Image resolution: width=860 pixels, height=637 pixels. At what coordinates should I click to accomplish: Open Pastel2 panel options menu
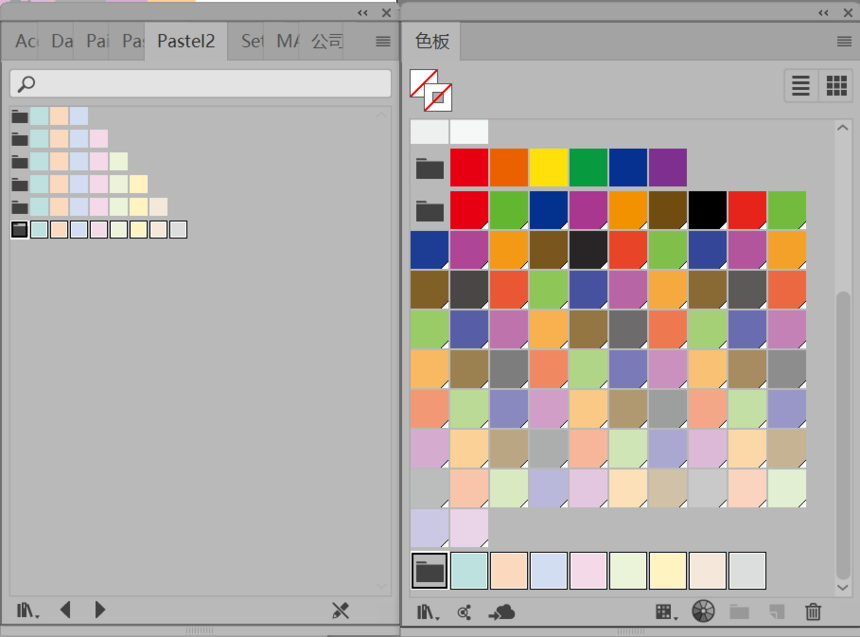(x=383, y=41)
